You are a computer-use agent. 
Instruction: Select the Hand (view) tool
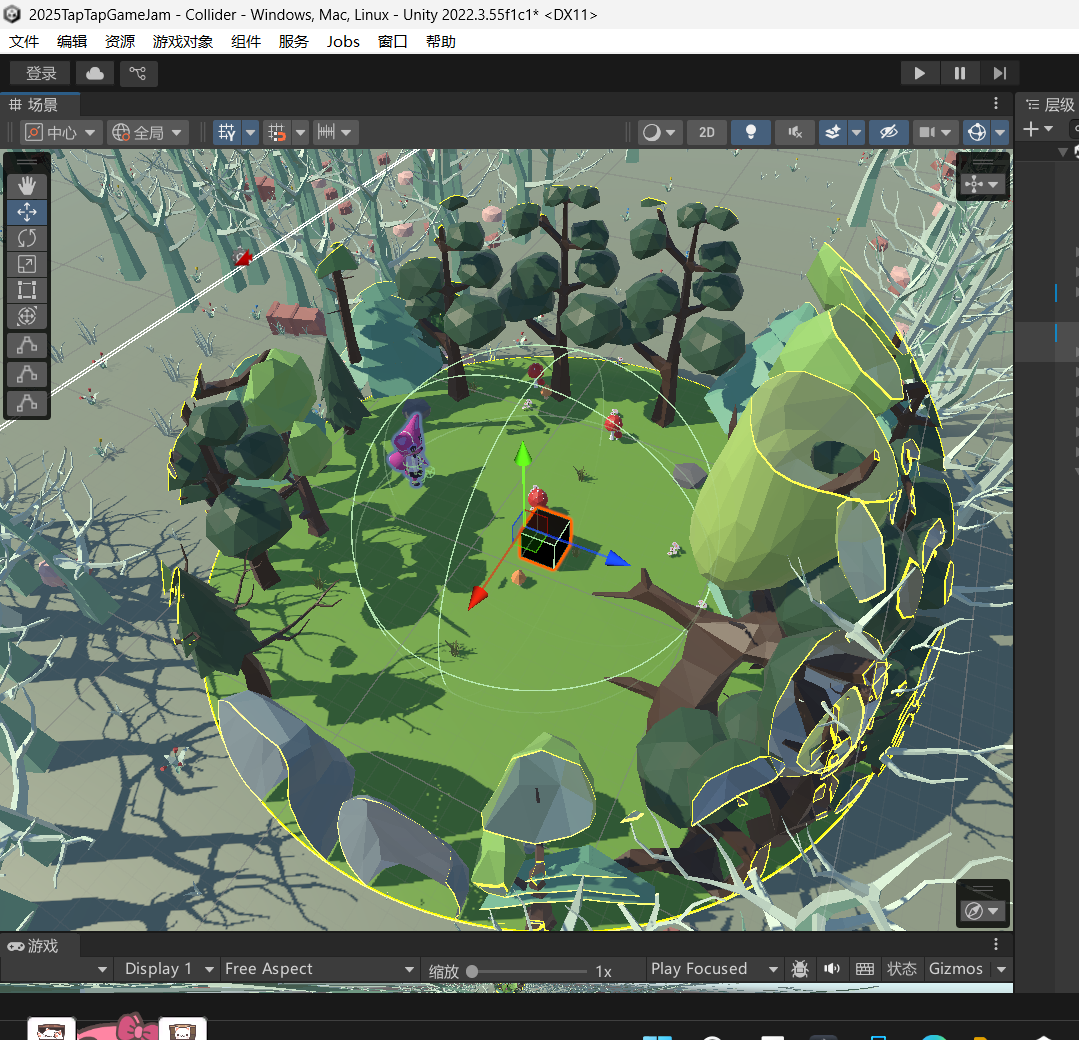pyautogui.click(x=27, y=185)
